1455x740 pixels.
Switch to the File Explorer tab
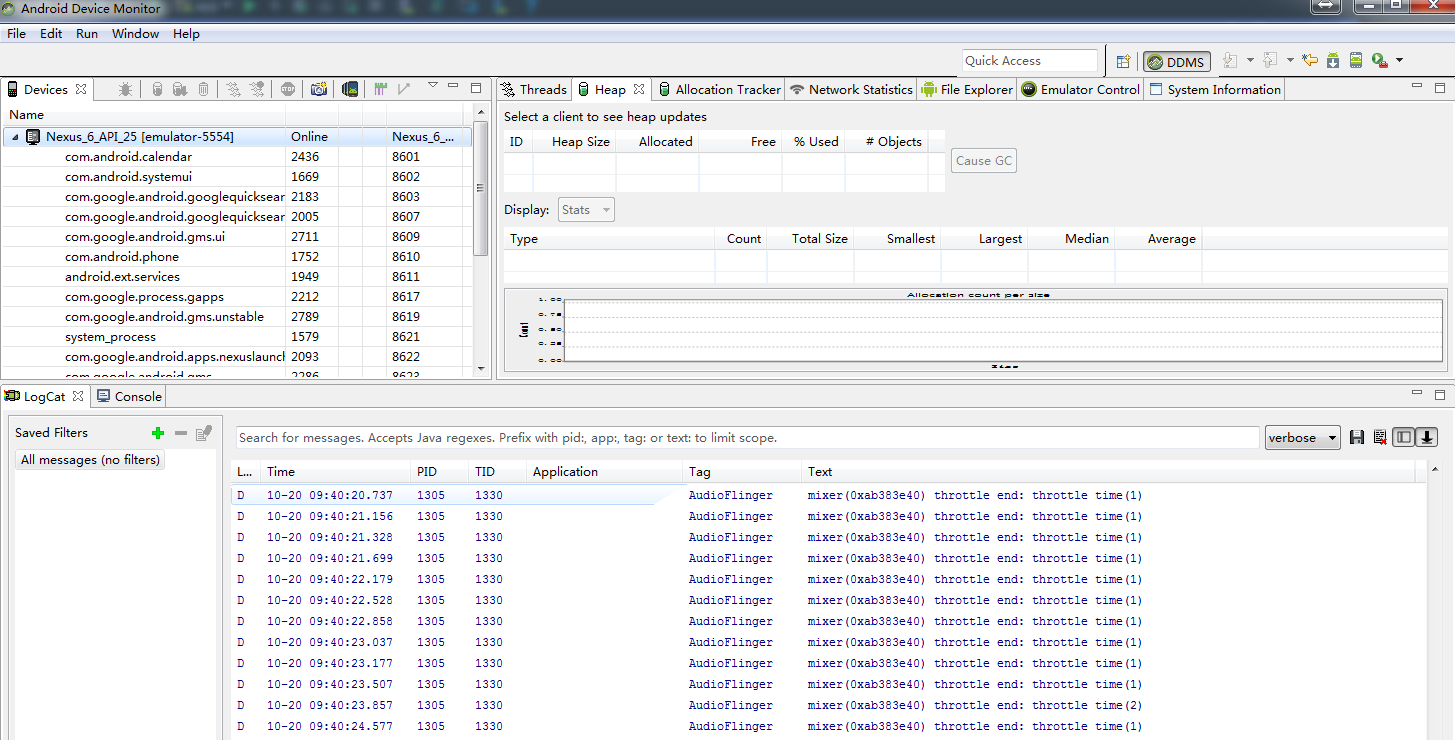[x=967, y=89]
